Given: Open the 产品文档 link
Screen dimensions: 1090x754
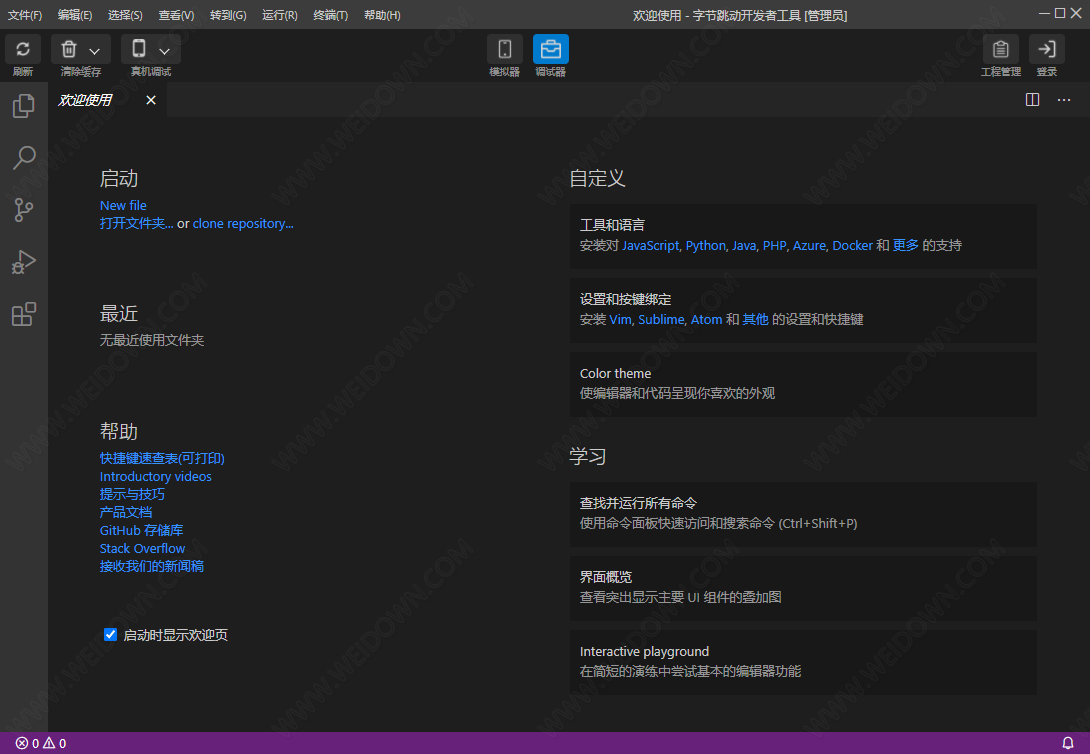Looking at the screenshot, I should click(126, 512).
